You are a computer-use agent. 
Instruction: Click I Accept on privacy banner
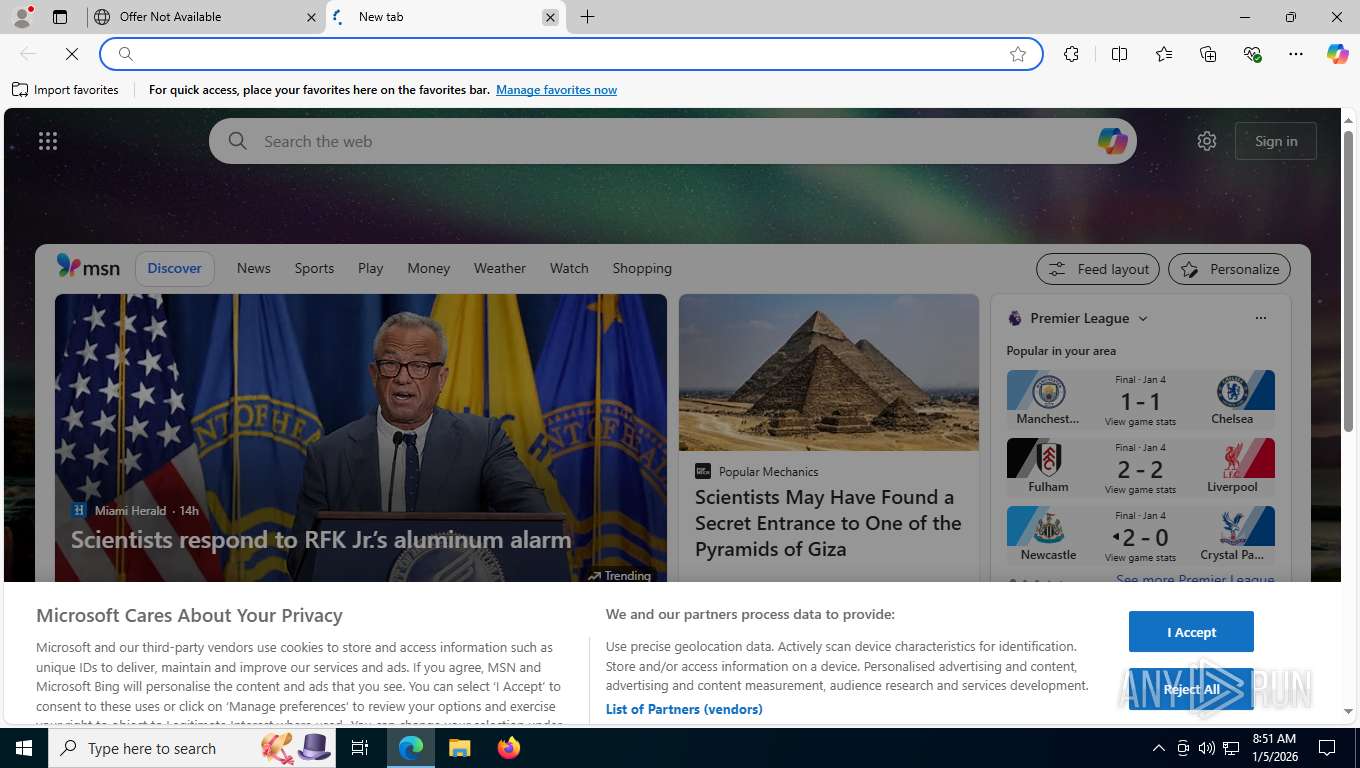pos(1191,632)
